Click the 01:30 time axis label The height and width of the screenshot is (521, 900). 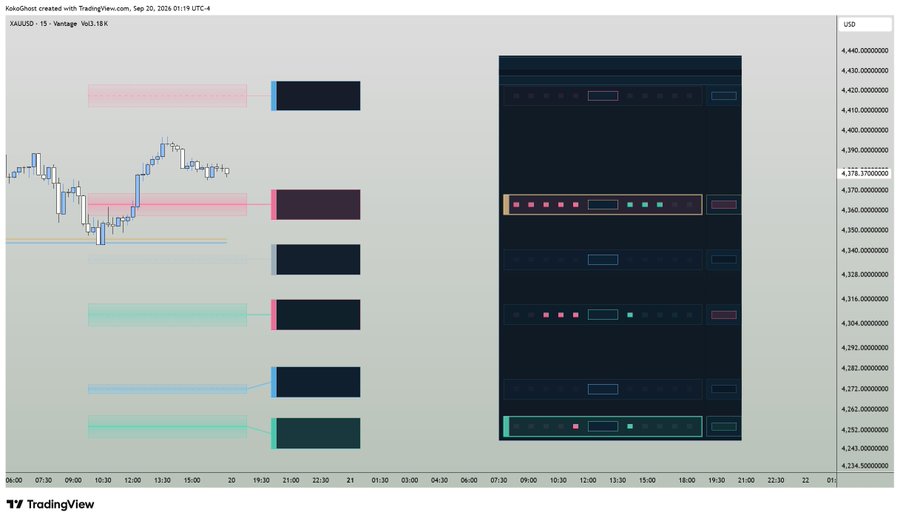click(x=379, y=480)
